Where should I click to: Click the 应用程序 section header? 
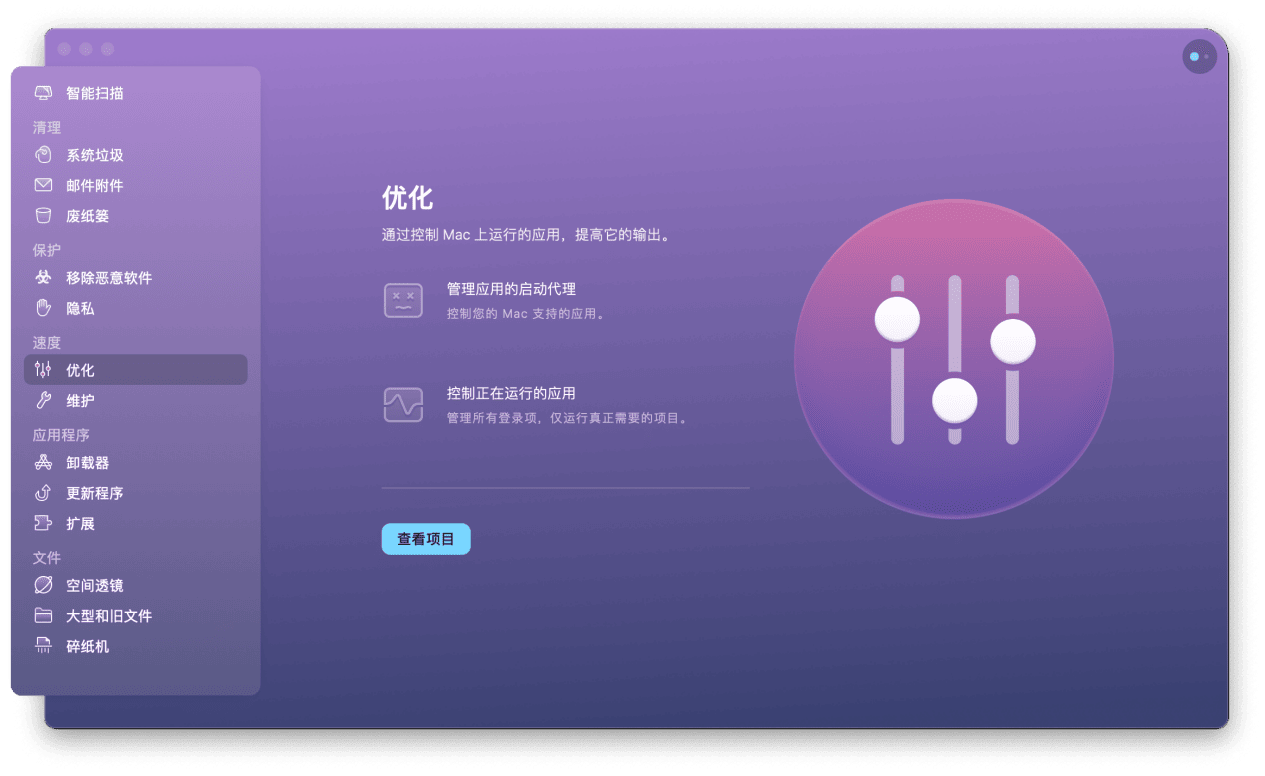click(61, 435)
